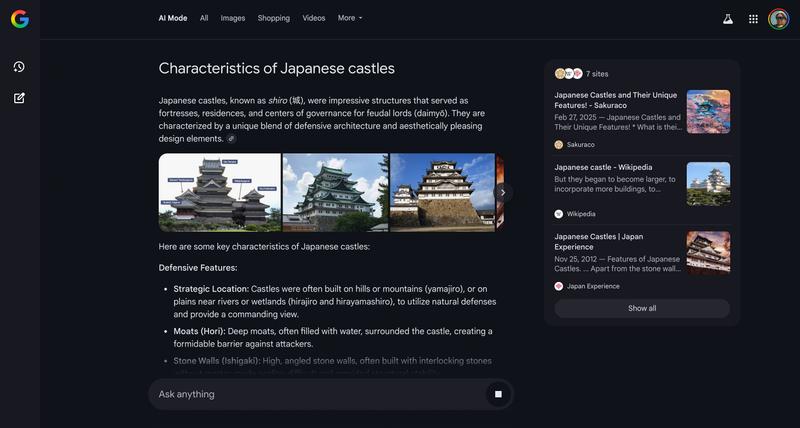Switch to the Images tab
800x428 pixels.
[x=232, y=18]
